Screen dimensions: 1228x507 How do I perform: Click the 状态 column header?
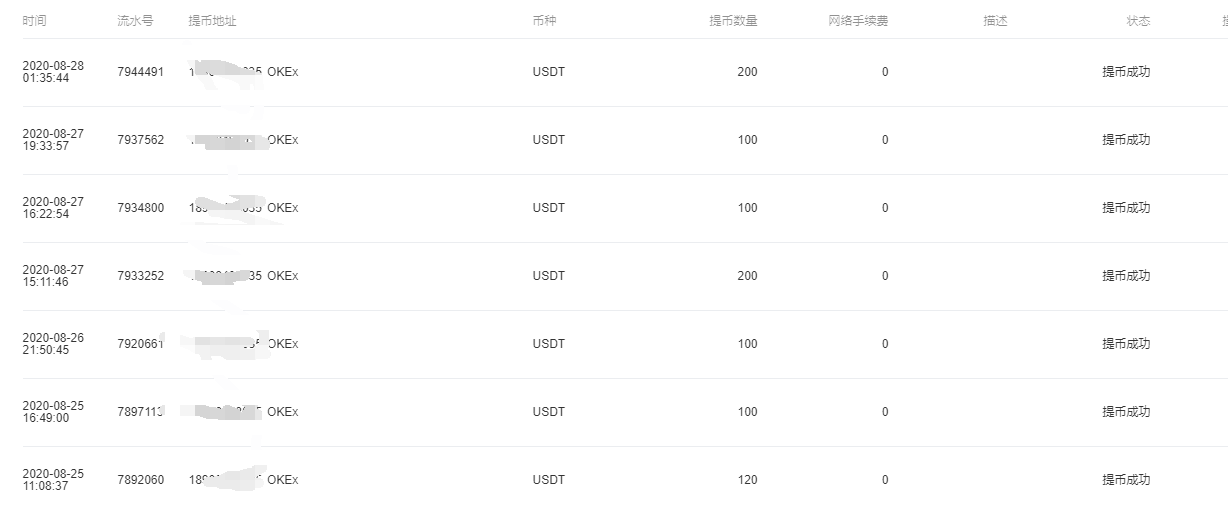[1138, 21]
